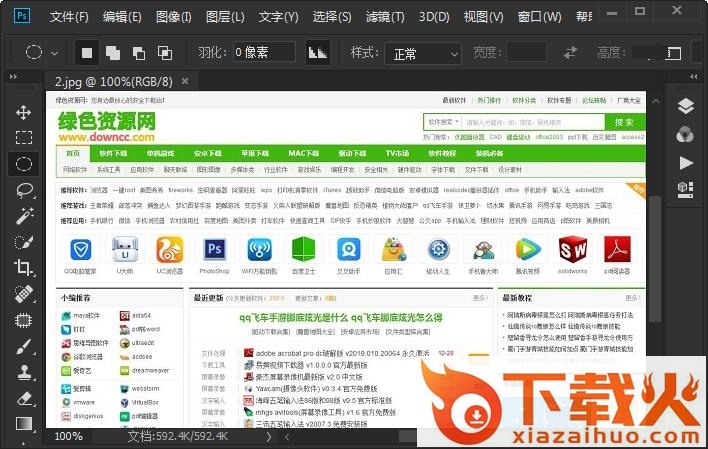Choose Intersect with selection mode
The height and width of the screenshot is (449, 708).
coord(165,53)
